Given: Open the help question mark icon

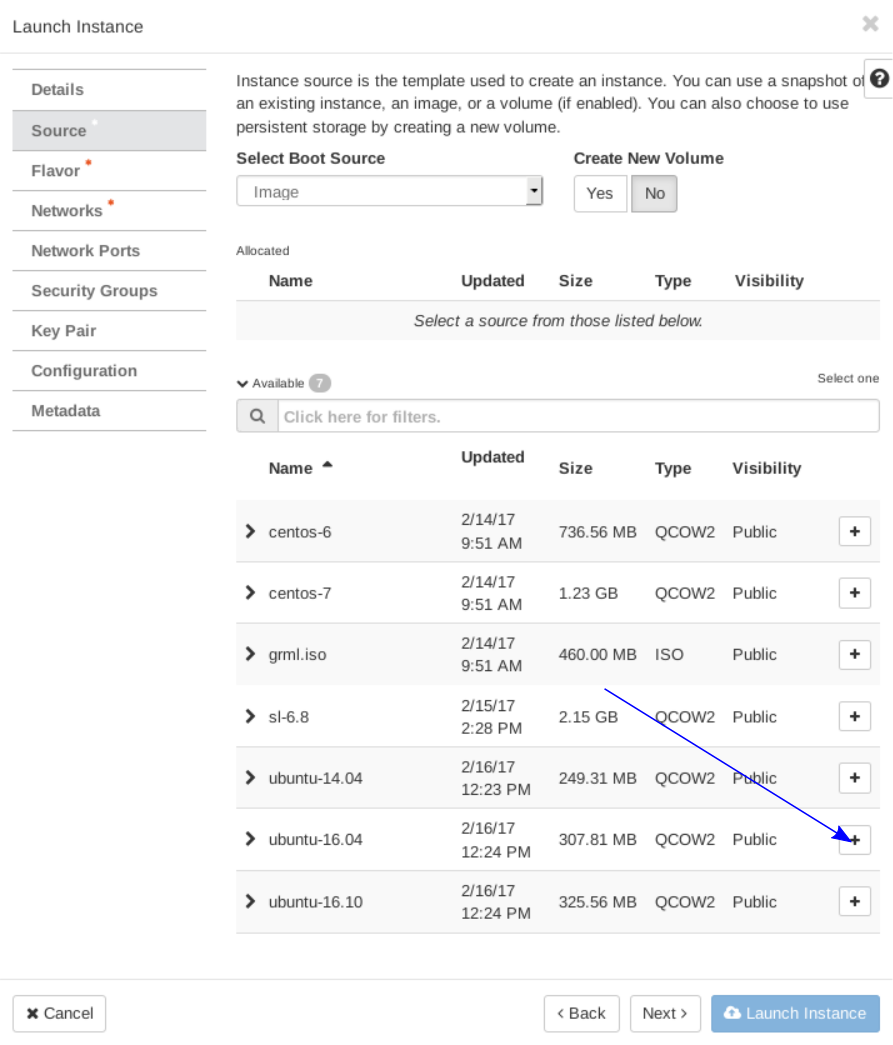Looking at the screenshot, I should [879, 79].
